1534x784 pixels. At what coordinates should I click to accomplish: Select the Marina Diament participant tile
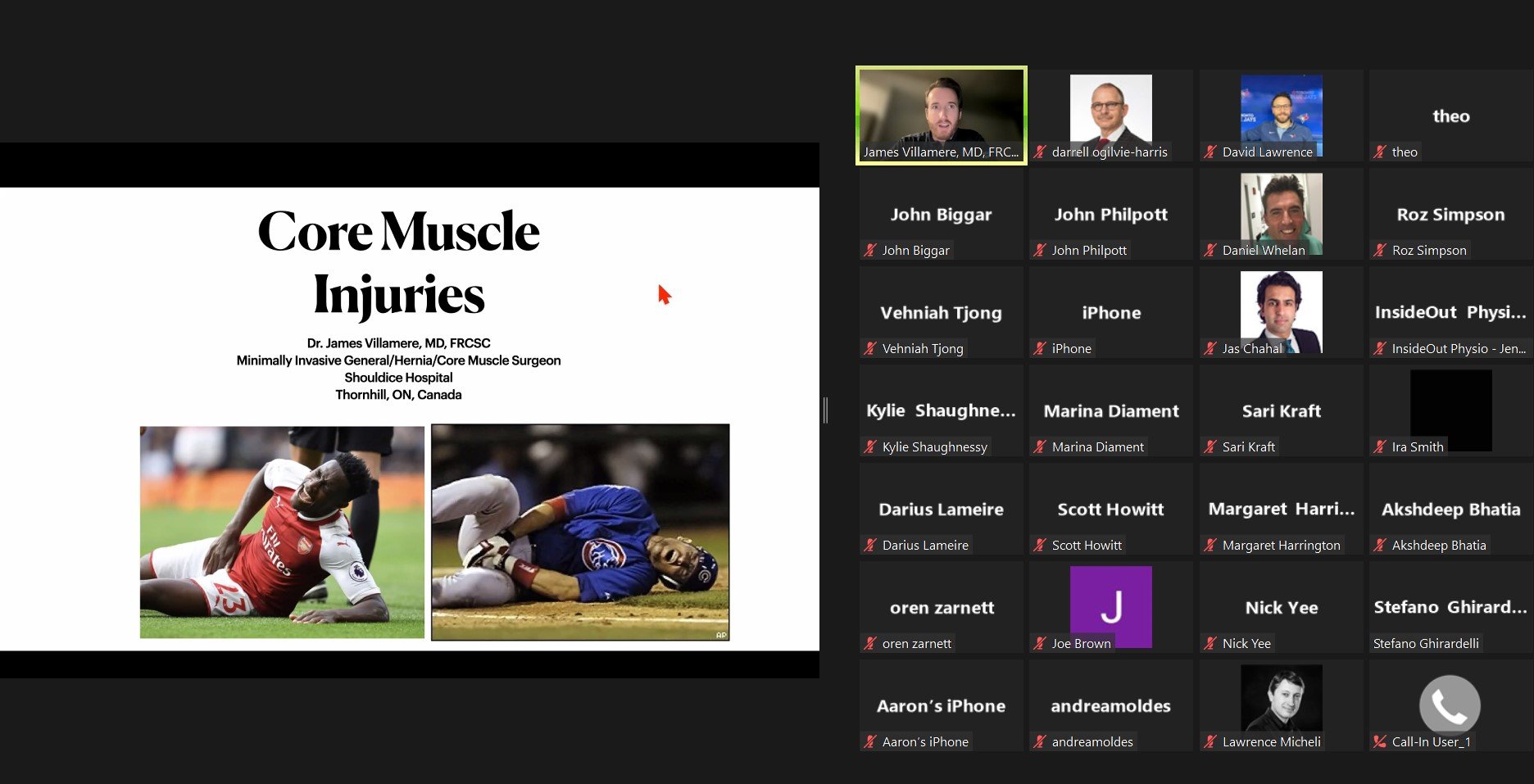point(1110,410)
